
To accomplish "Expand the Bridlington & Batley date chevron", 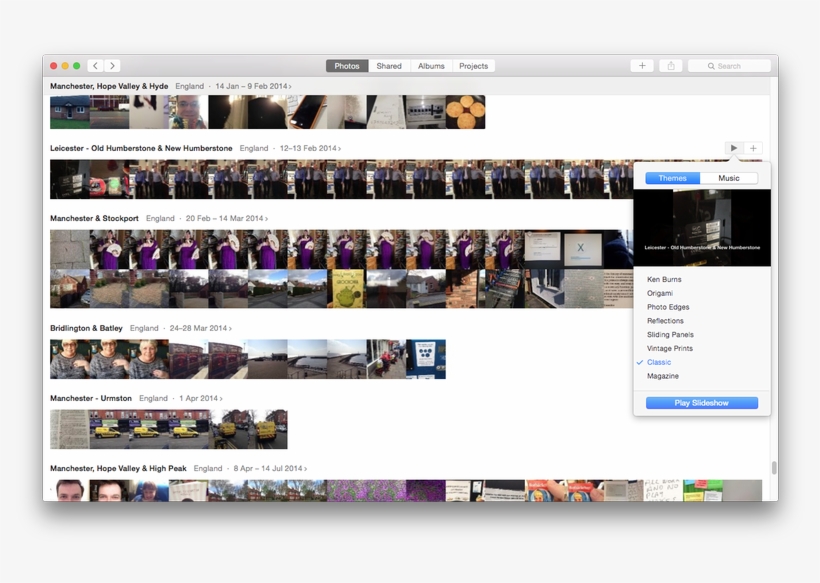I will 231,327.
